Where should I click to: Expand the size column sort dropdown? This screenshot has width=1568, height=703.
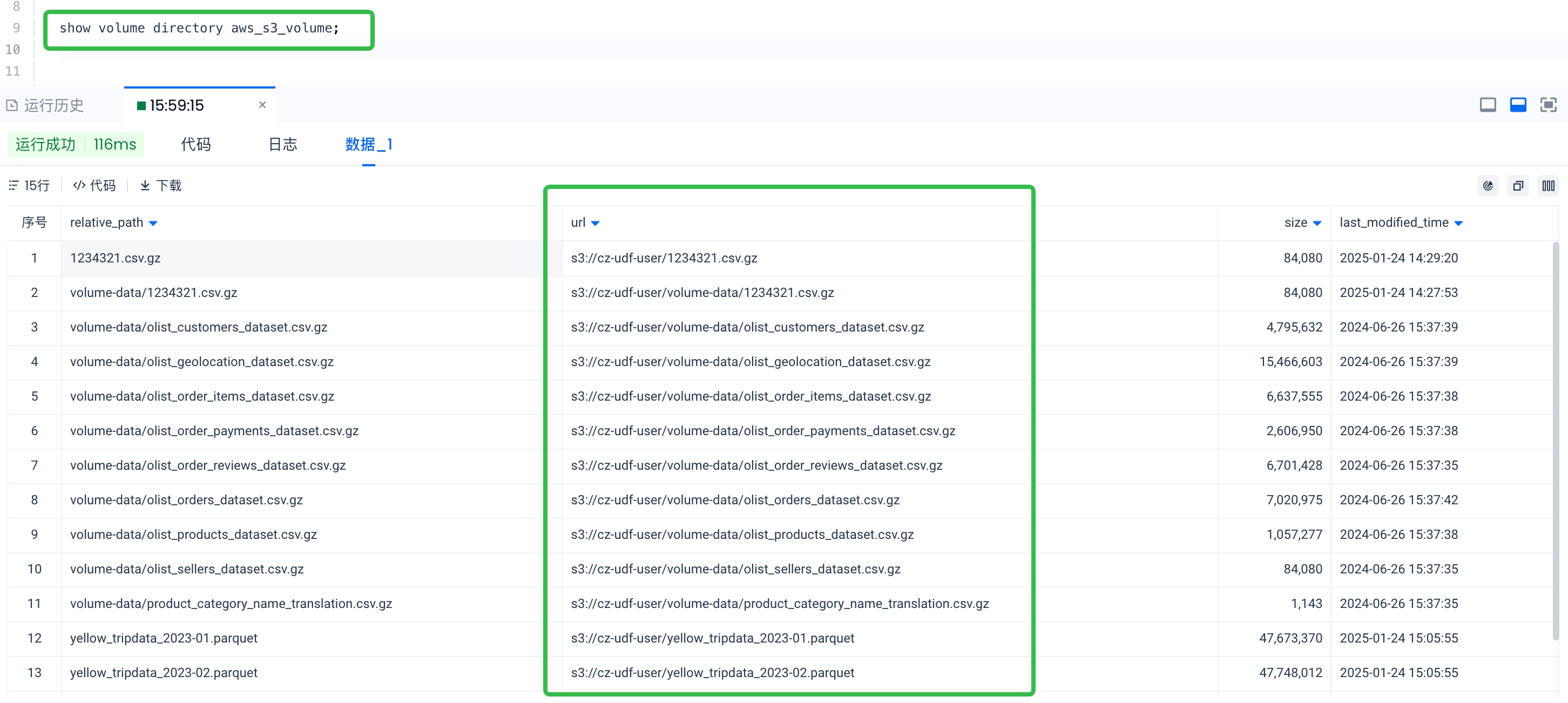[1316, 224]
